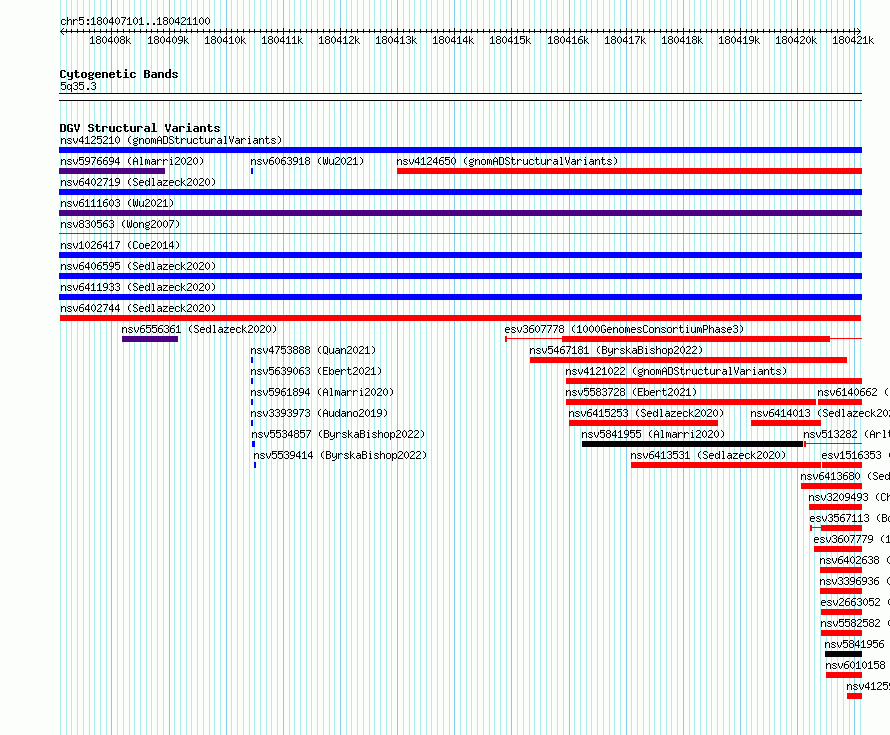Screen dimensions: 890x735
Task: Click the 180418k ruler tick label
Action: click(682, 41)
